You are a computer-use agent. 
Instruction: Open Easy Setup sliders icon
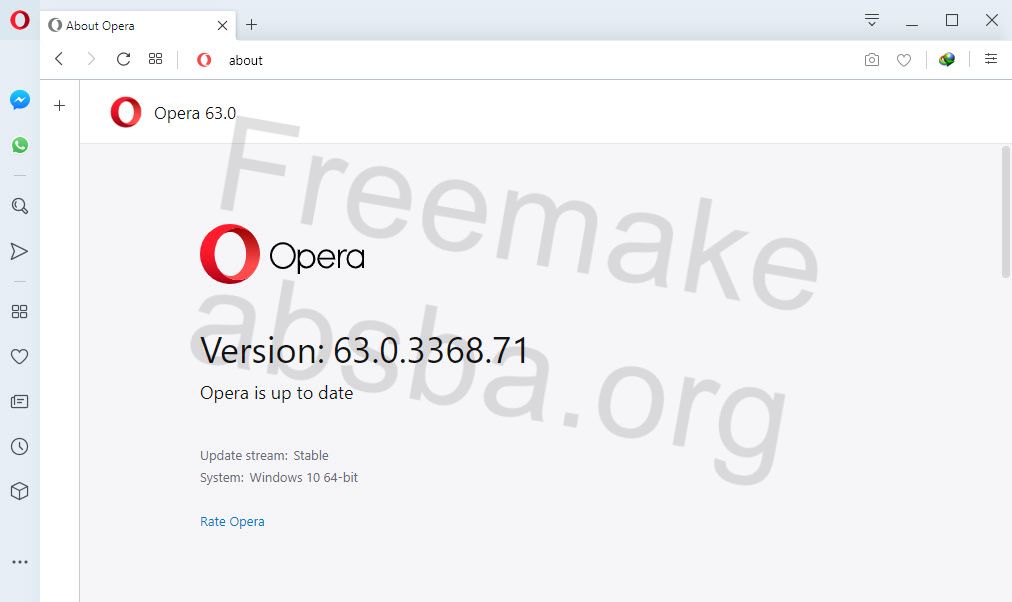[991, 59]
